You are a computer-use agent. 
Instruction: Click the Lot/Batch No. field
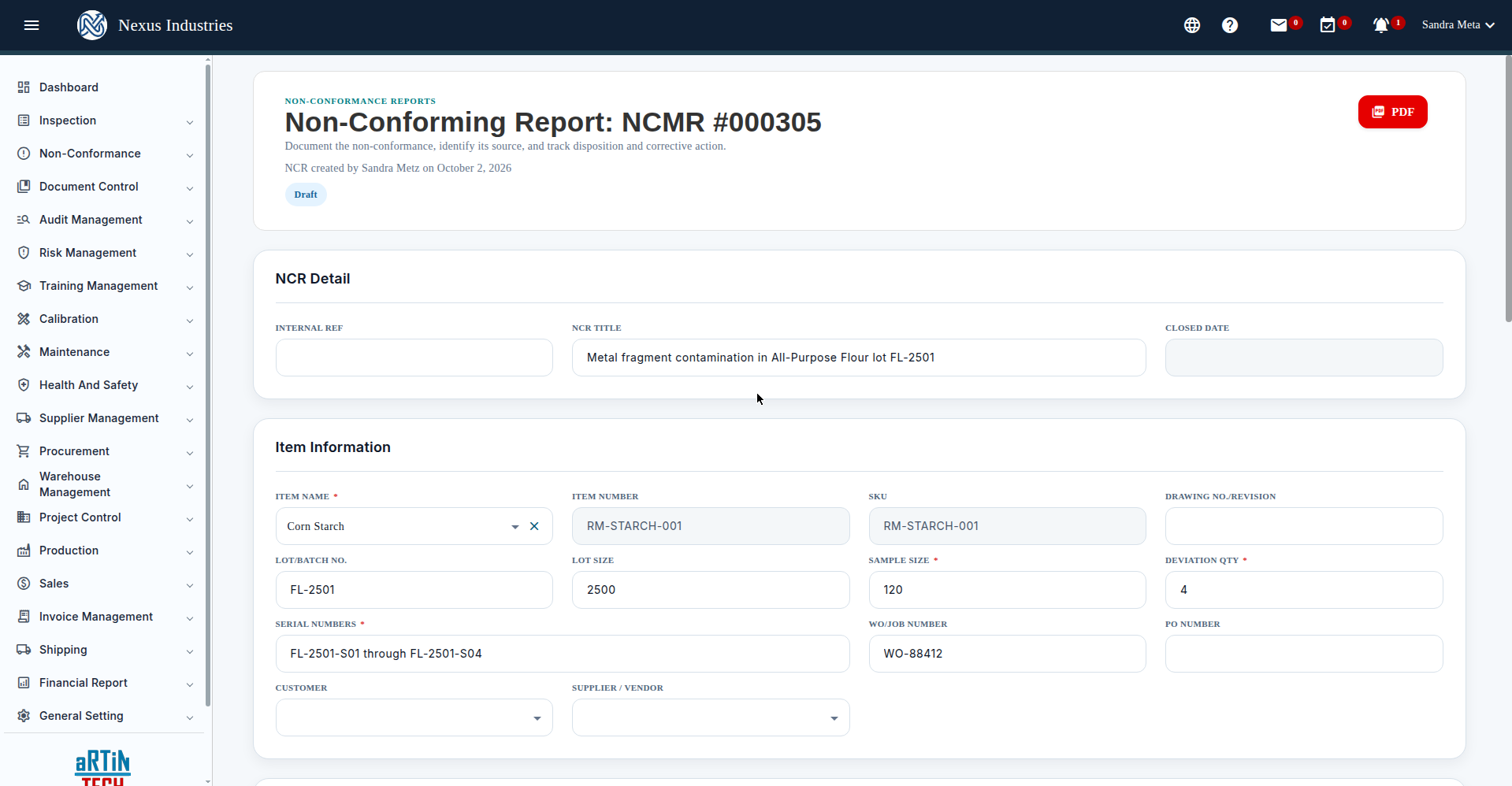[414, 590]
